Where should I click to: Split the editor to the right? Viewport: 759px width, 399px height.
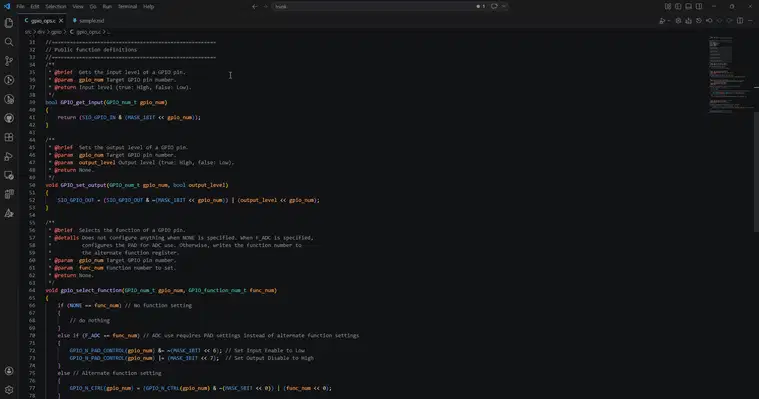tap(740, 21)
